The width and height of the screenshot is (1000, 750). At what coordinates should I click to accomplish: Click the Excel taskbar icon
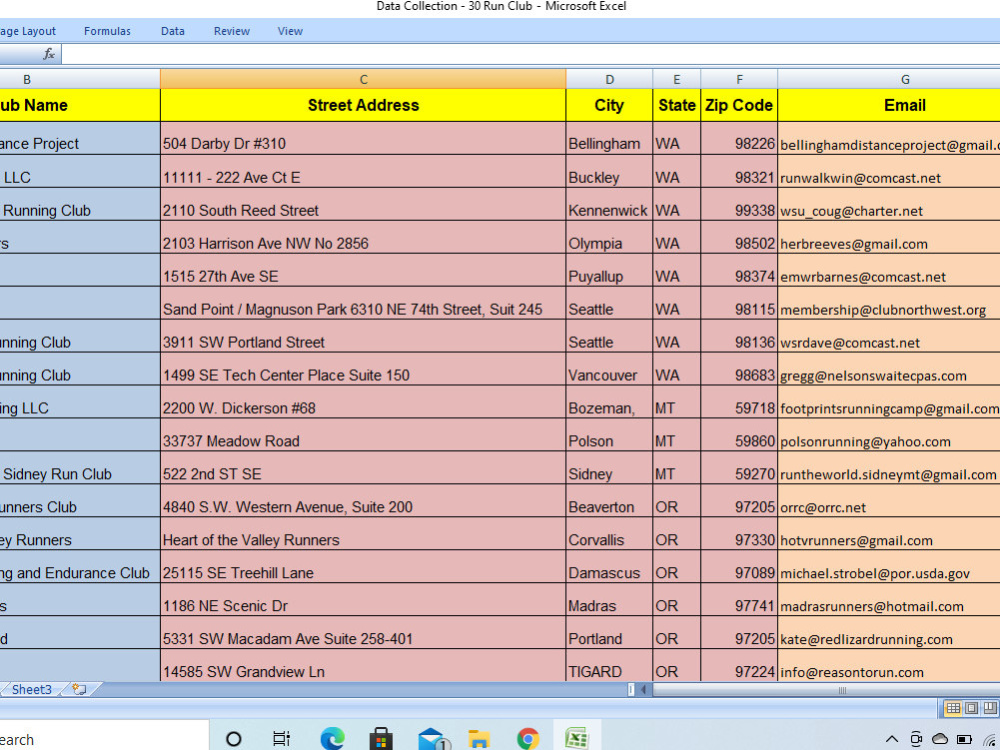577,738
